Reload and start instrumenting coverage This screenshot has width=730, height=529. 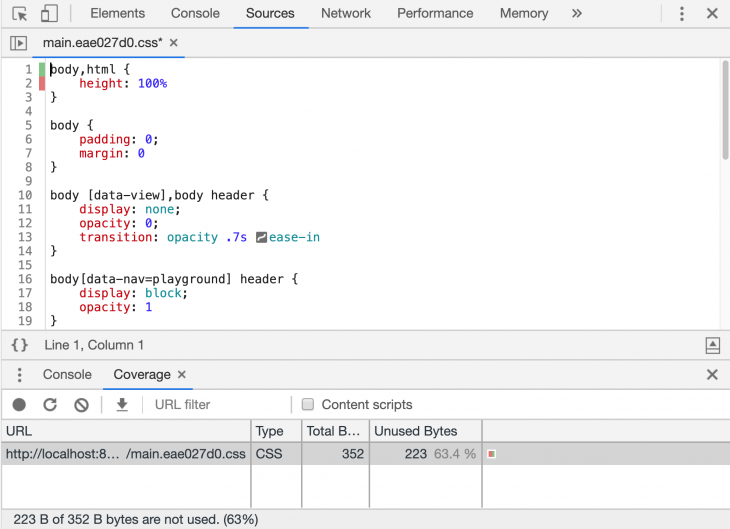(x=50, y=405)
